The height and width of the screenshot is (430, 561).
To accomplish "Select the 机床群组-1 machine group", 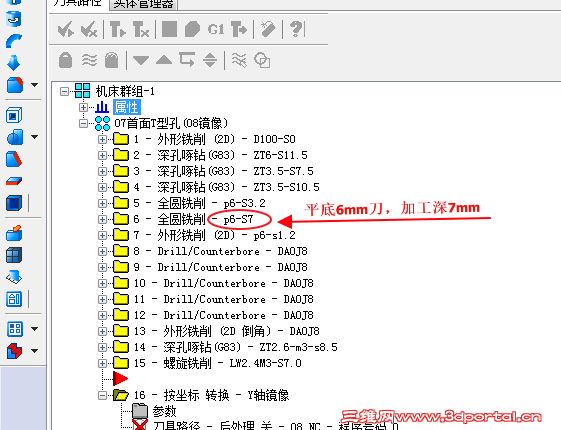I will pos(125,92).
